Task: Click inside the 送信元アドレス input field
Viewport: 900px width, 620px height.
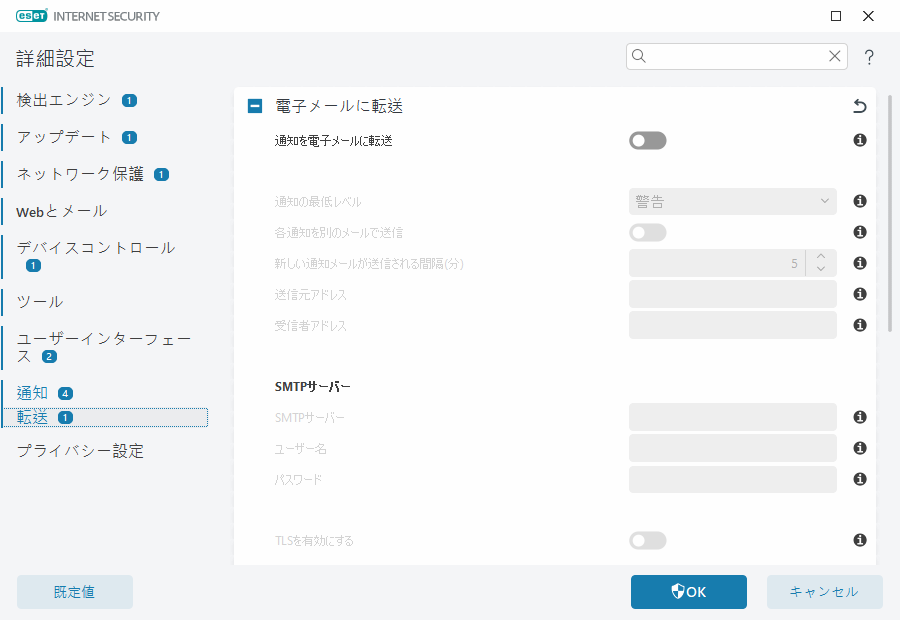Action: tap(732, 294)
